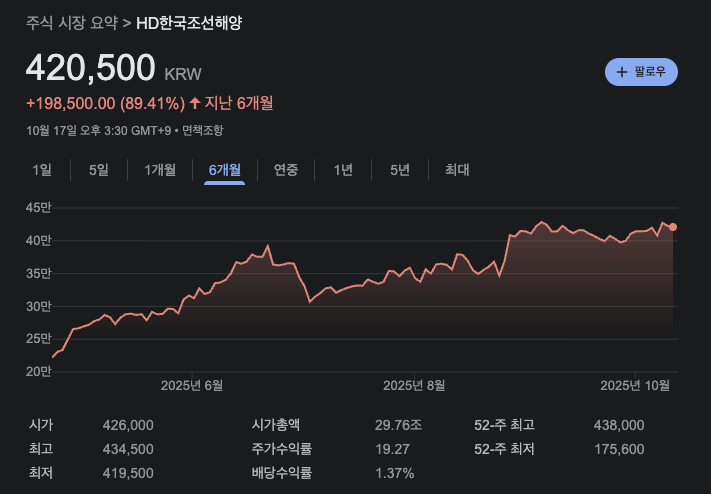The image size is (711, 494).
Task: Select the 6개월 range tab
Action: (x=225, y=170)
